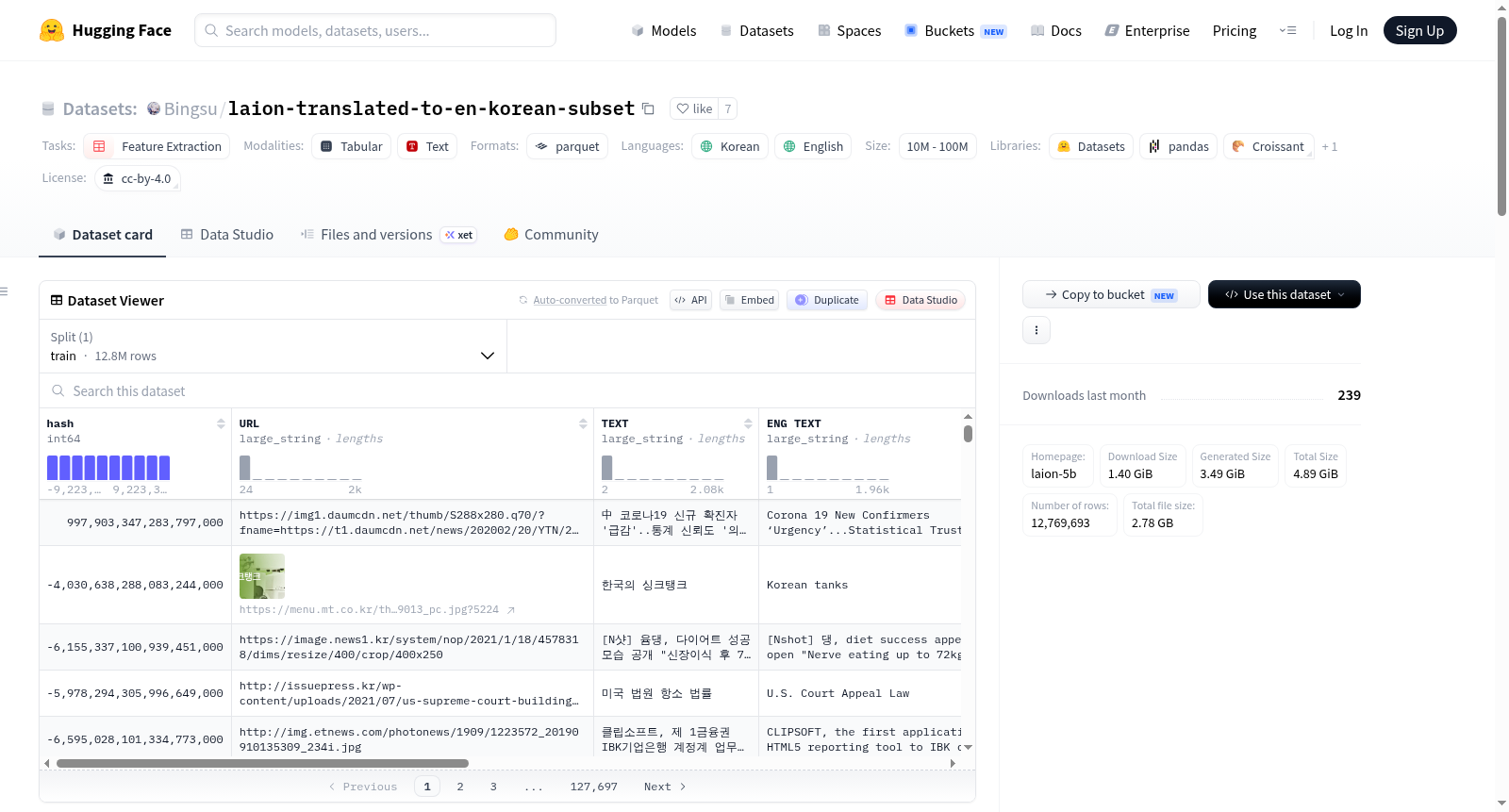Open Models in top navigation

pos(664,30)
